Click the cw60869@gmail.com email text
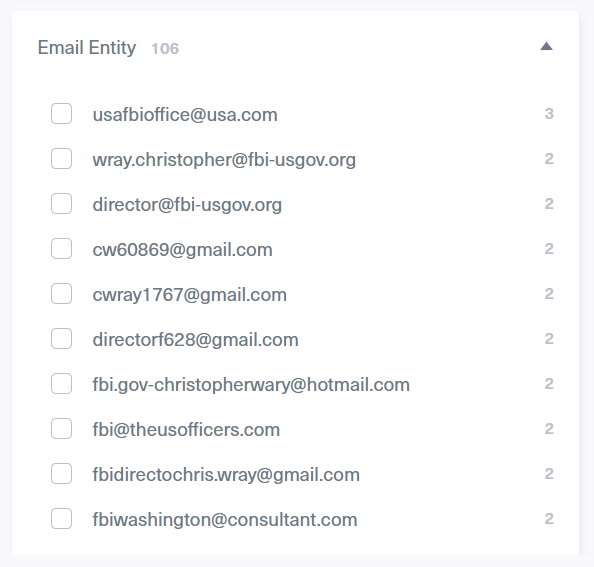The width and height of the screenshot is (594, 567). tap(183, 250)
